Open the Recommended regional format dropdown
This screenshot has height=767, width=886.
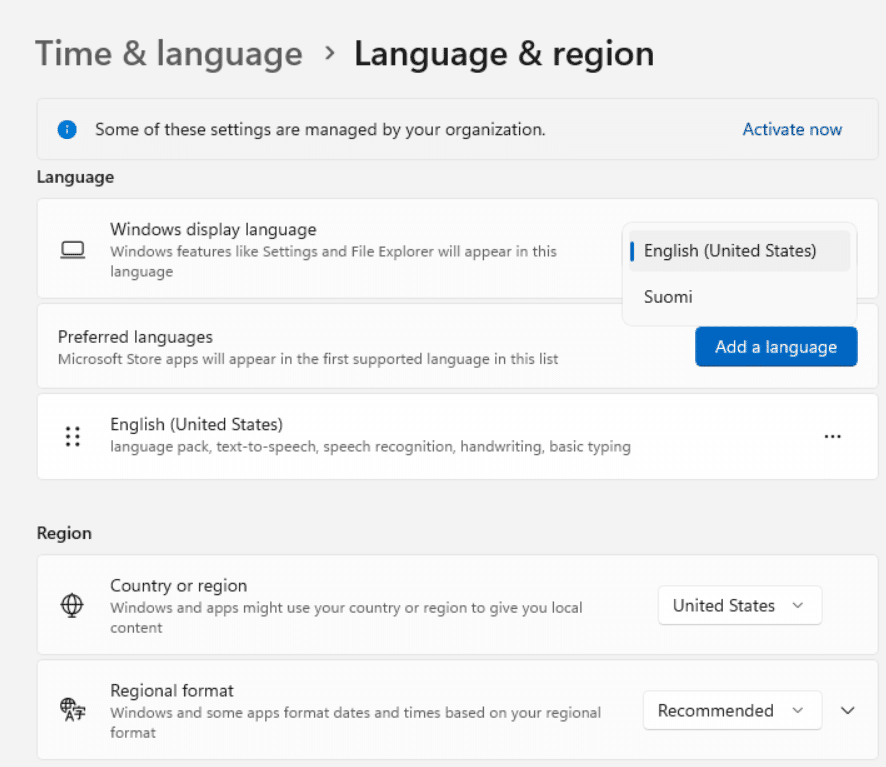[732, 710]
